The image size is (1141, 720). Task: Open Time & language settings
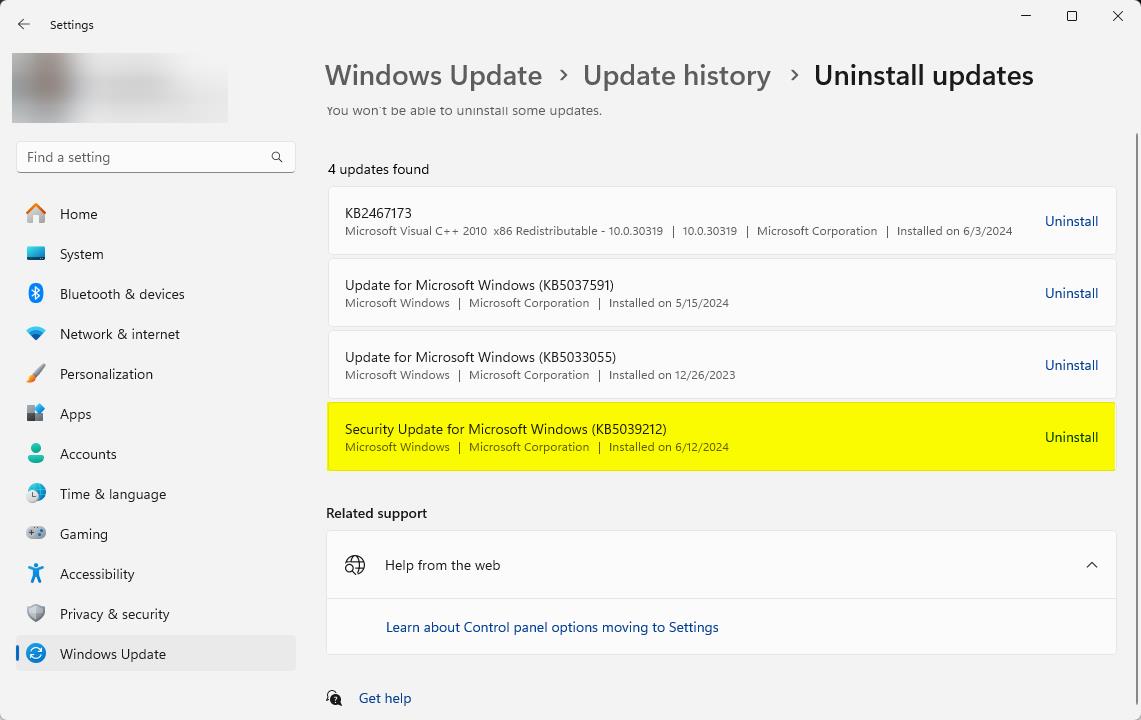112,494
